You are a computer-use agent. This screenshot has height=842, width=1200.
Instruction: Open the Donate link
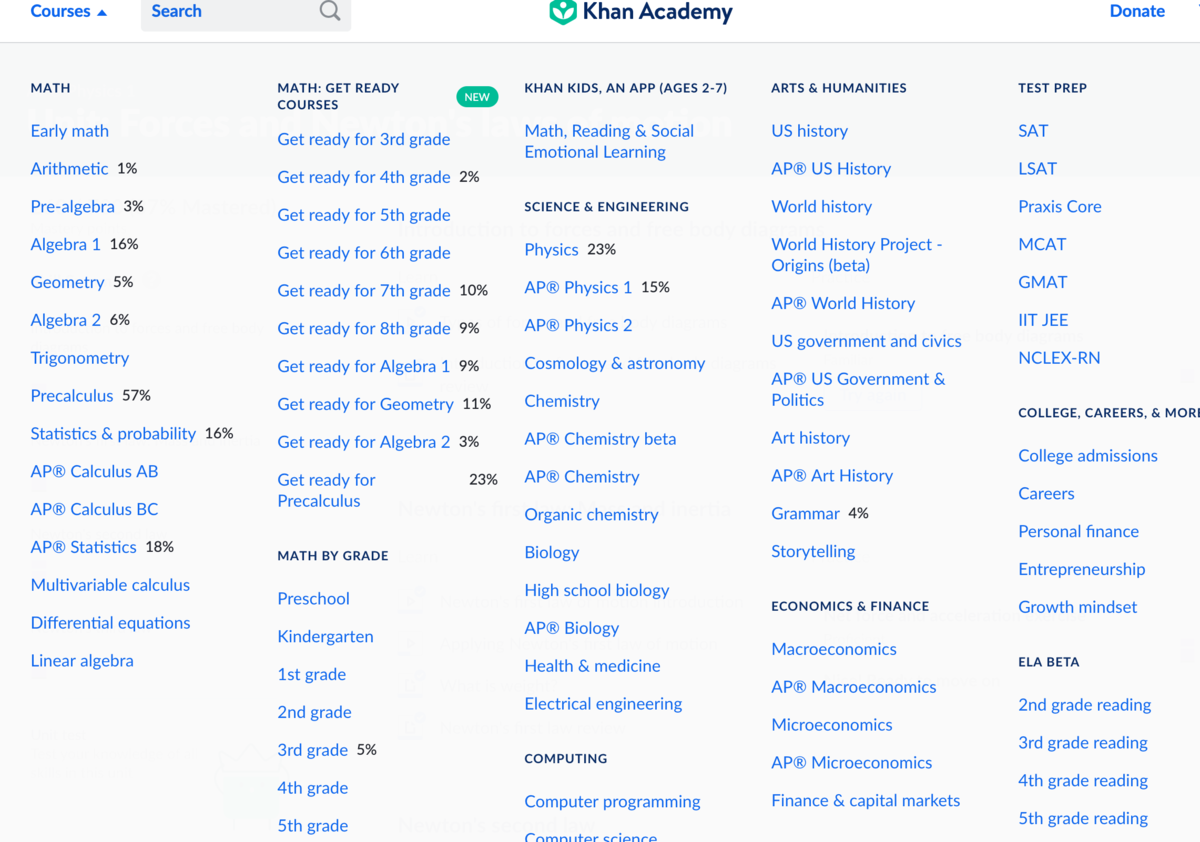tap(1137, 11)
